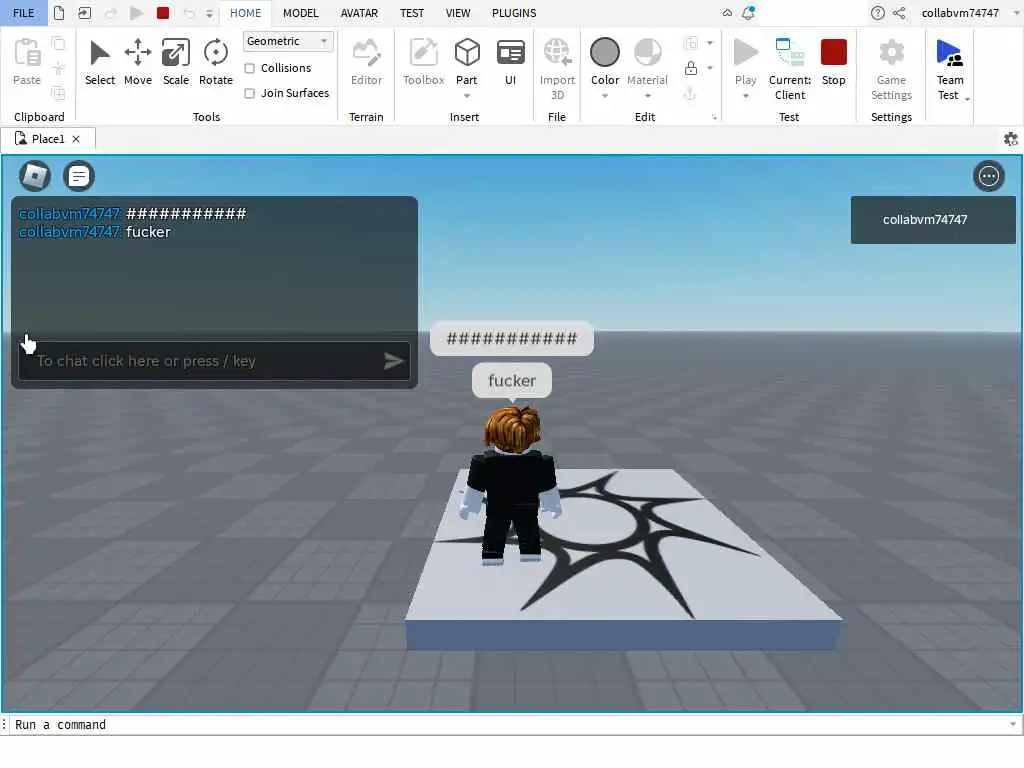Viewport: 1024px width, 768px height.
Task: Open the Roblox menu icon in viewport
Action: (x=35, y=176)
